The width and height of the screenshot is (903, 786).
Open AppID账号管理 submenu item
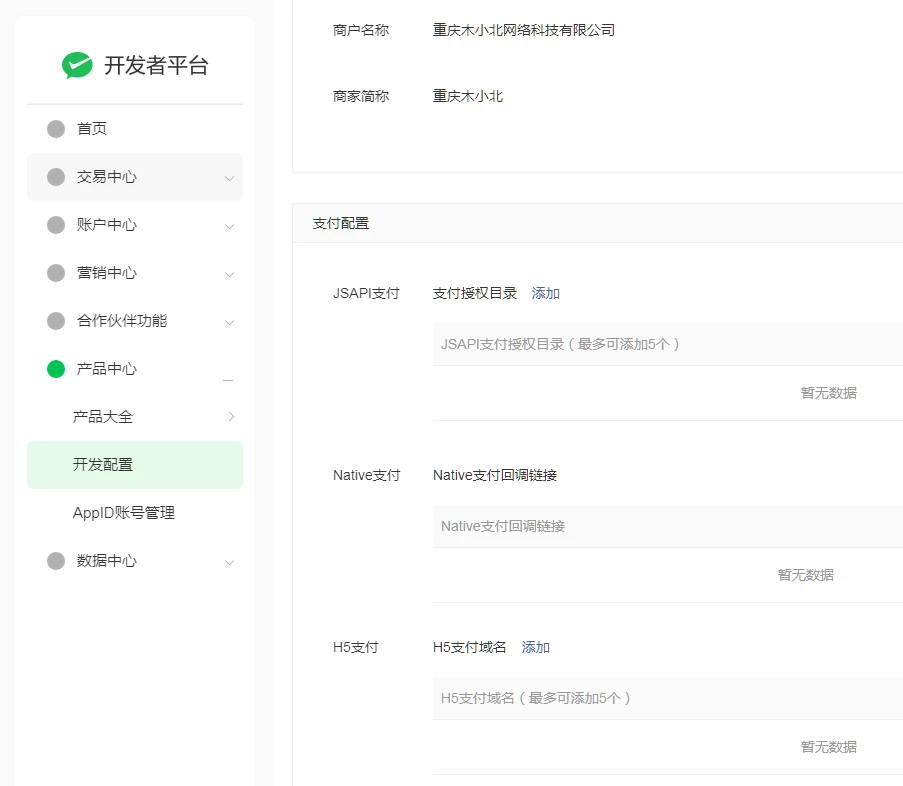point(135,512)
